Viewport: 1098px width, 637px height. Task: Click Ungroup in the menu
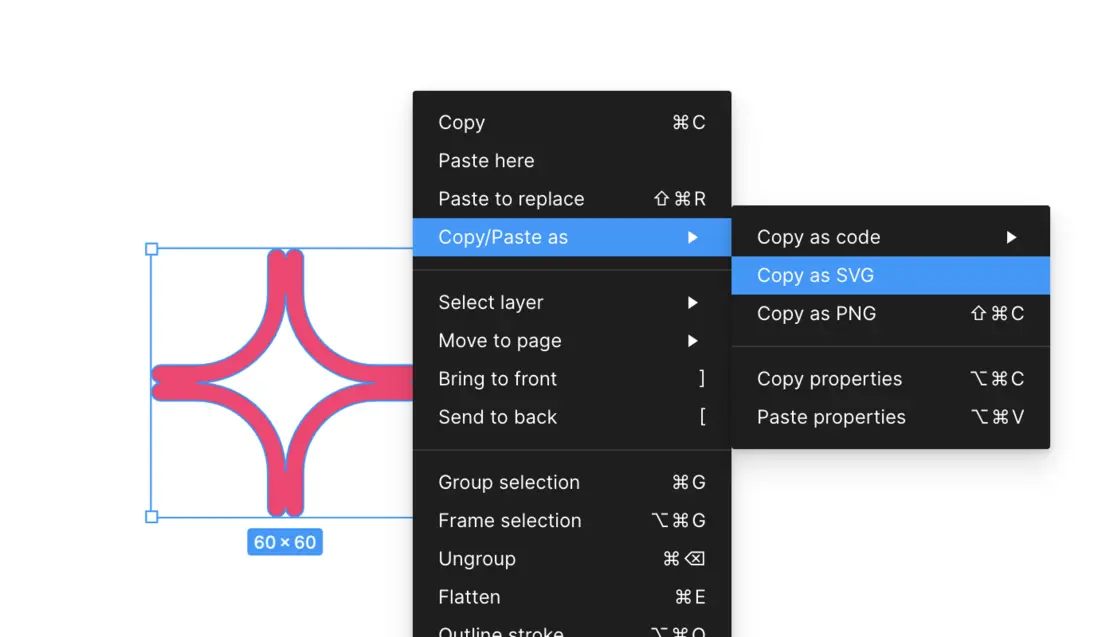click(477, 559)
